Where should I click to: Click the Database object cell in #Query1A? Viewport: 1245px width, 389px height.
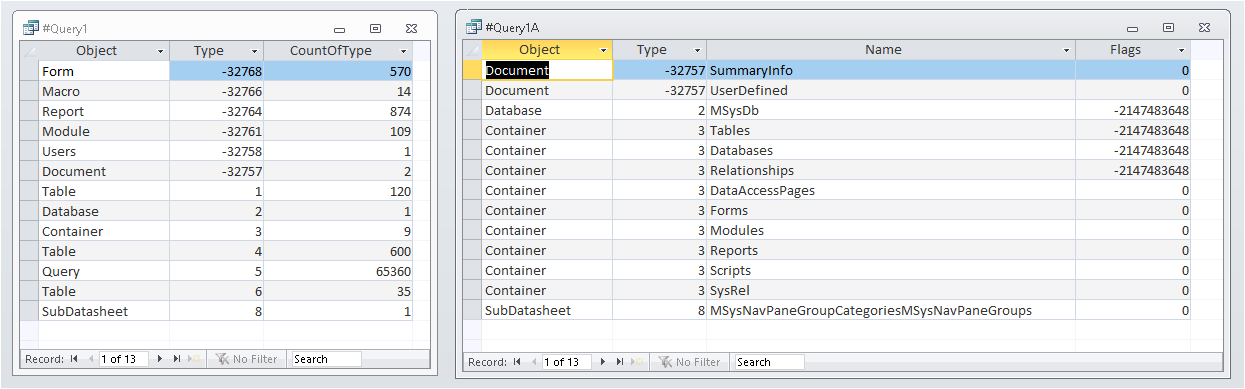(547, 110)
